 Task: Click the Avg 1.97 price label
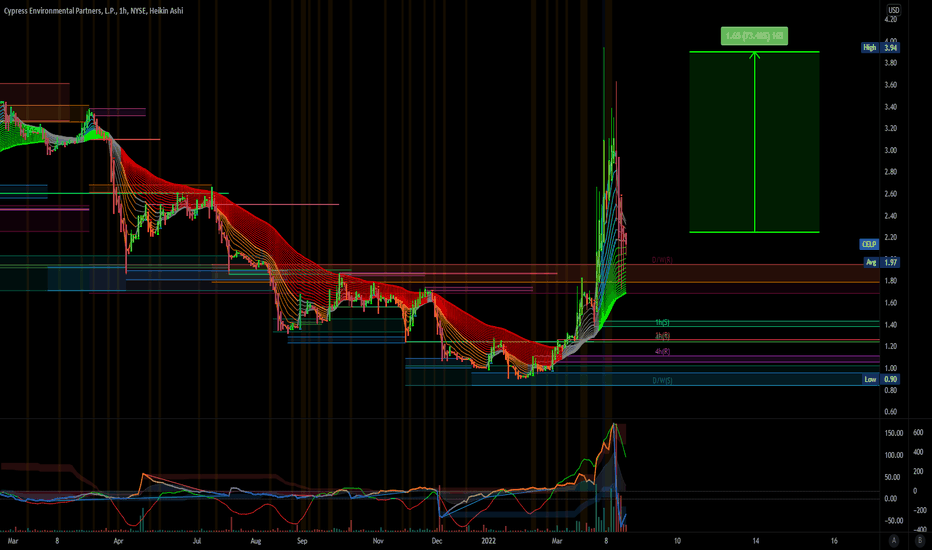pos(881,262)
